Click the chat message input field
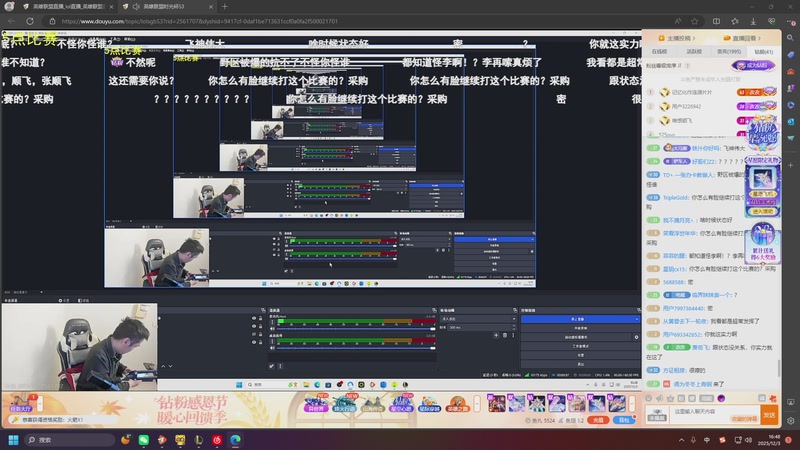Viewport: 800px width, 450px height. tap(713, 414)
